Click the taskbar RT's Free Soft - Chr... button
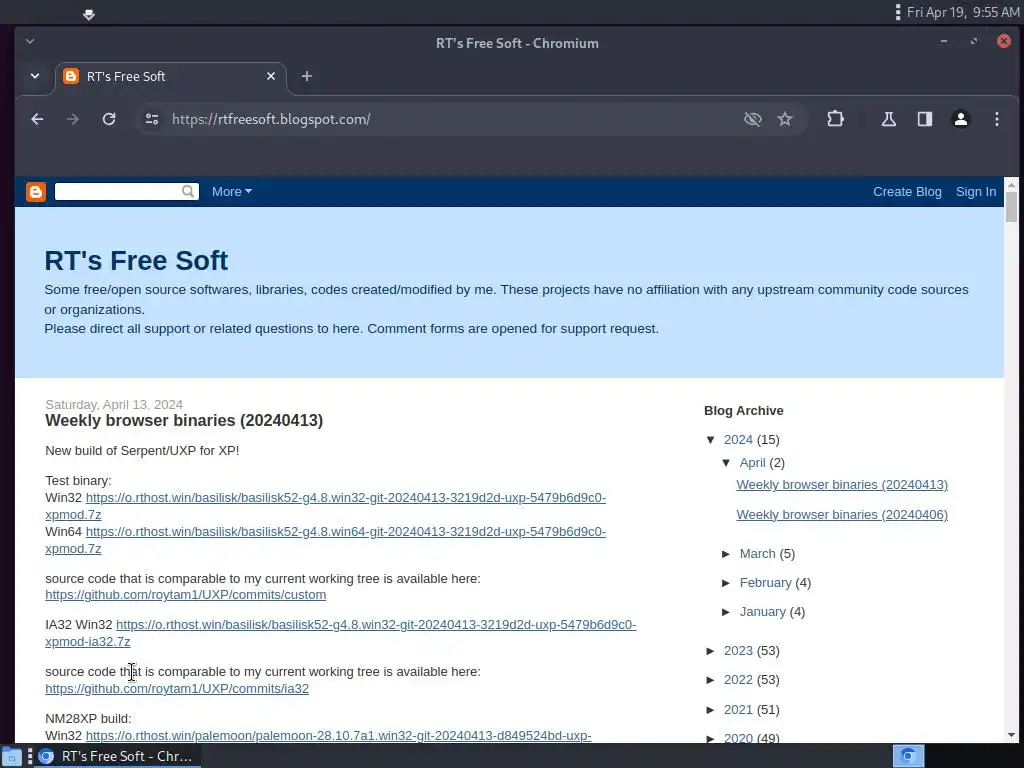The height and width of the screenshot is (768, 1024). click(118, 756)
